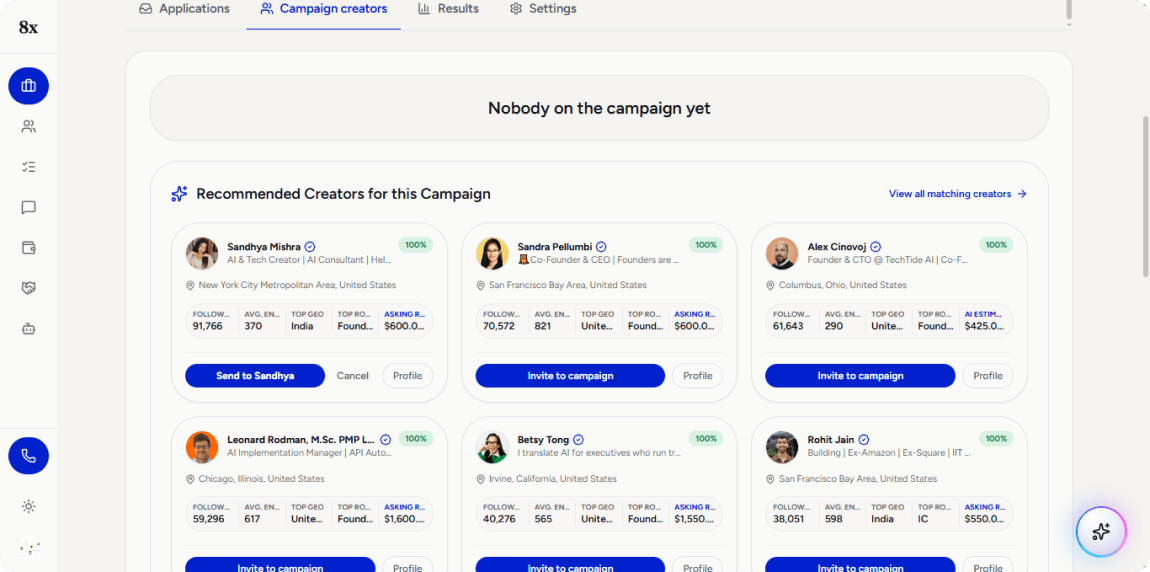Invite Alex Cinovoj to campaign
Image resolution: width=1150 pixels, height=572 pixels.
860,375
